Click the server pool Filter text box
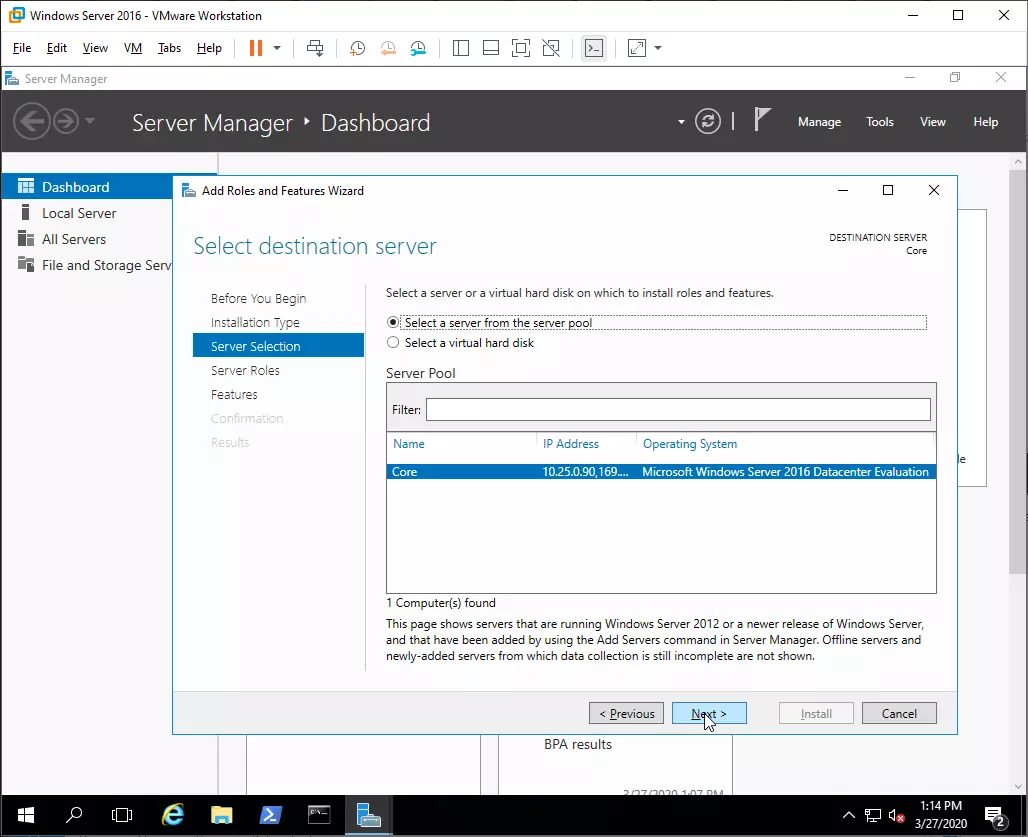Screen dimensions: 1028x837 point(678,410)
